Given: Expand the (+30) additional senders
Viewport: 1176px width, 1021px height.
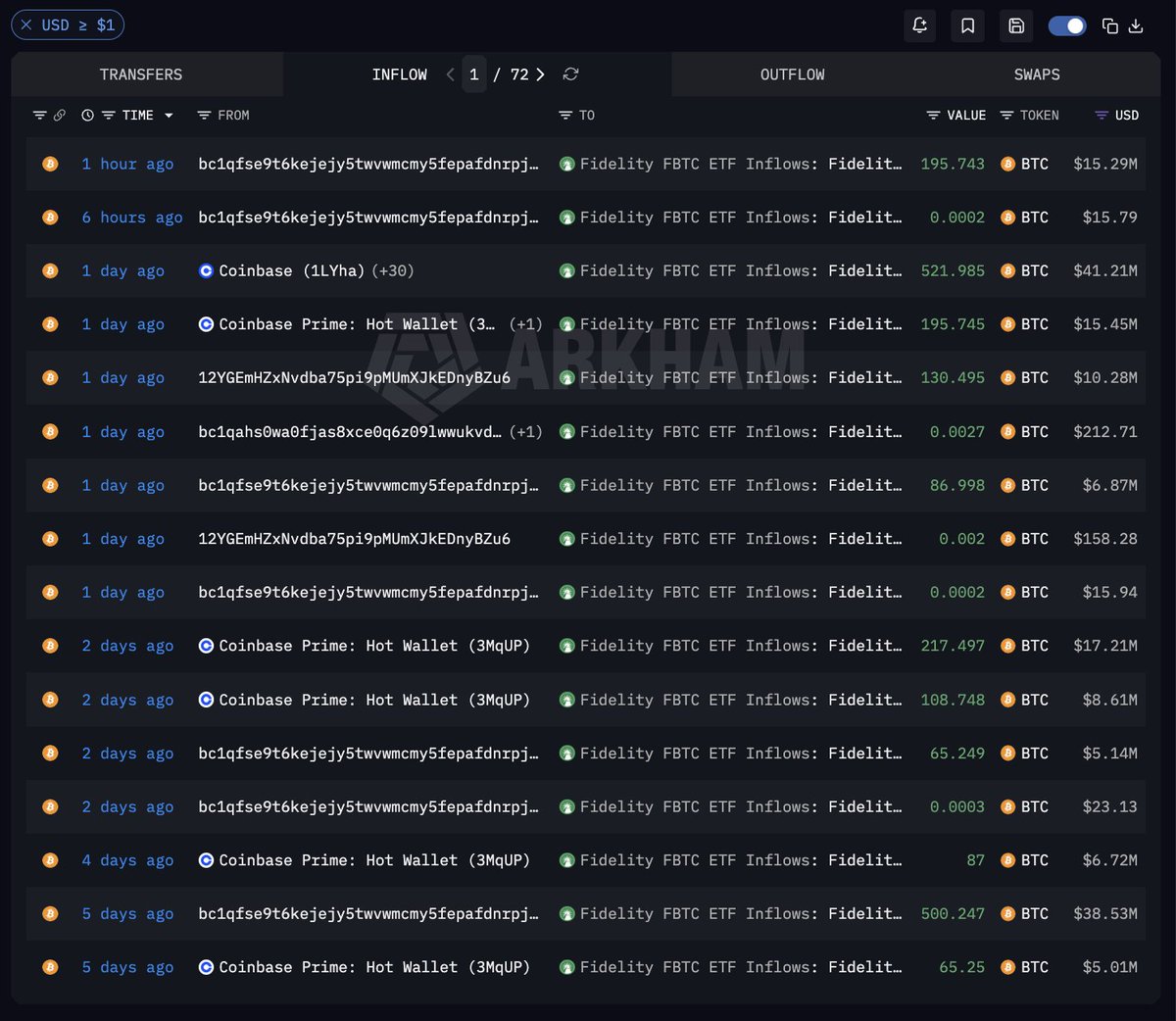Looking at the screenshot, I should point(393,270).
